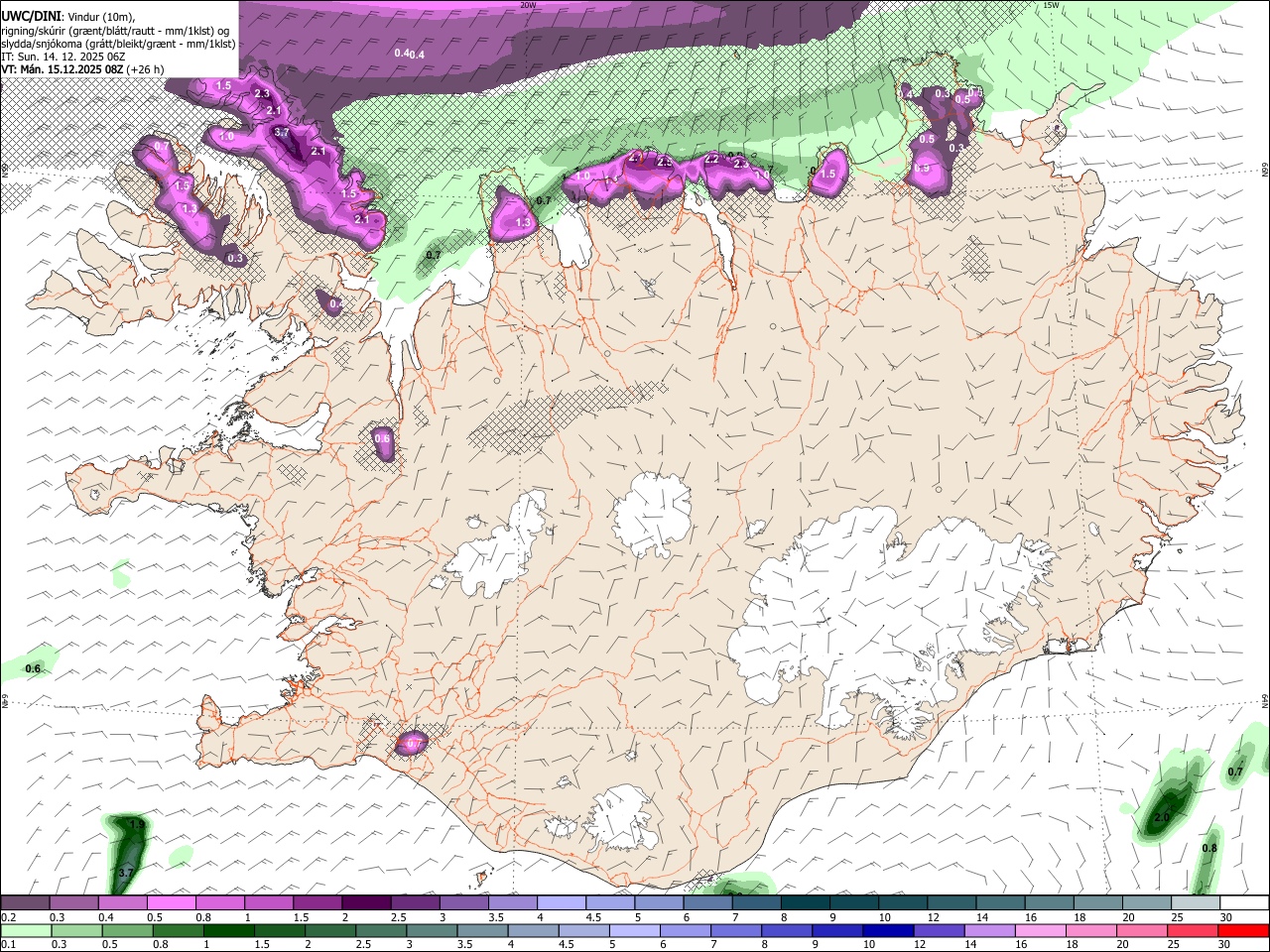
Task: Click the bright red swatch in the lower legend row
Action: [x=1244, y=930]
